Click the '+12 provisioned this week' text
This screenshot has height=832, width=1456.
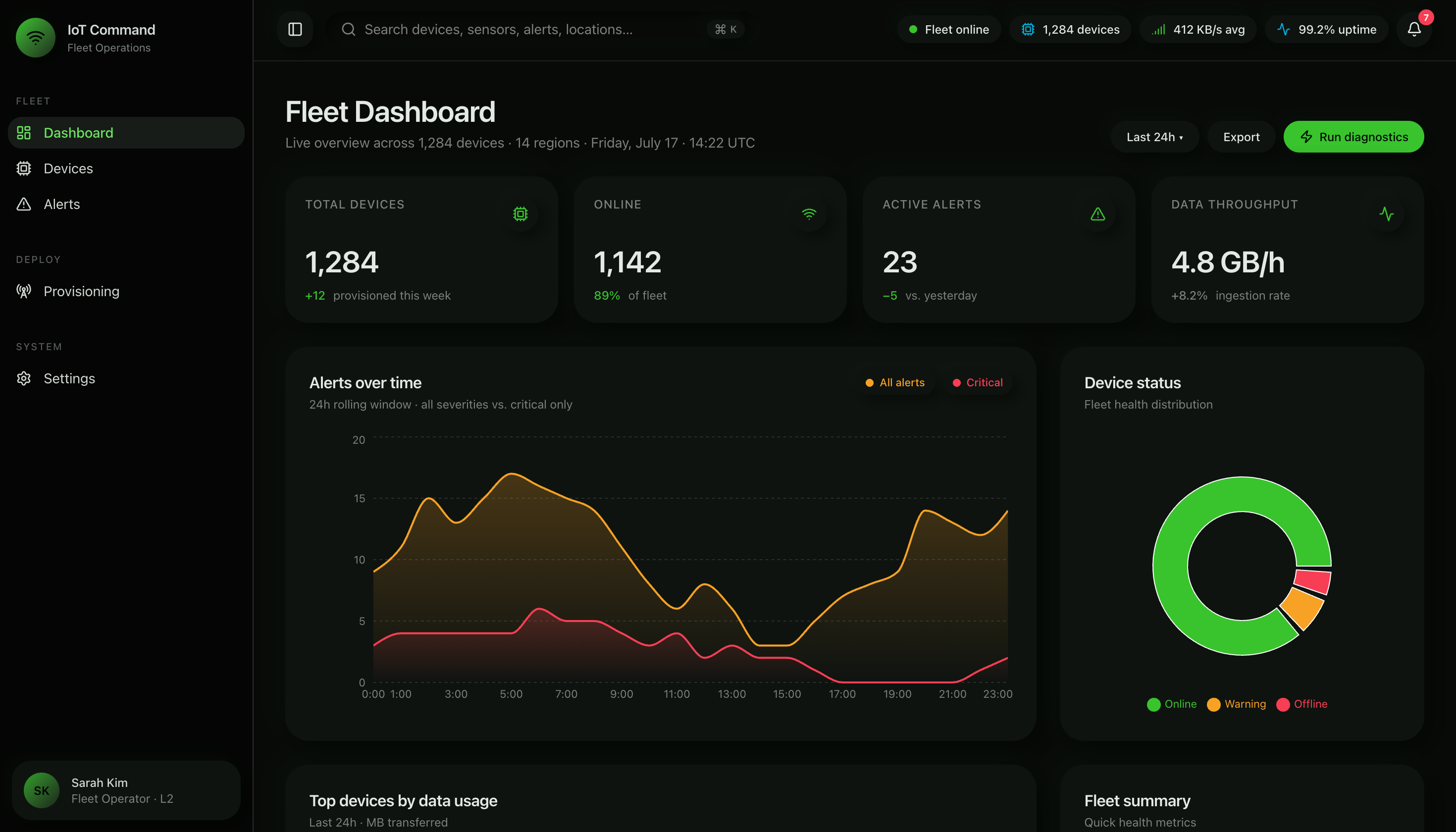(378, 296)
